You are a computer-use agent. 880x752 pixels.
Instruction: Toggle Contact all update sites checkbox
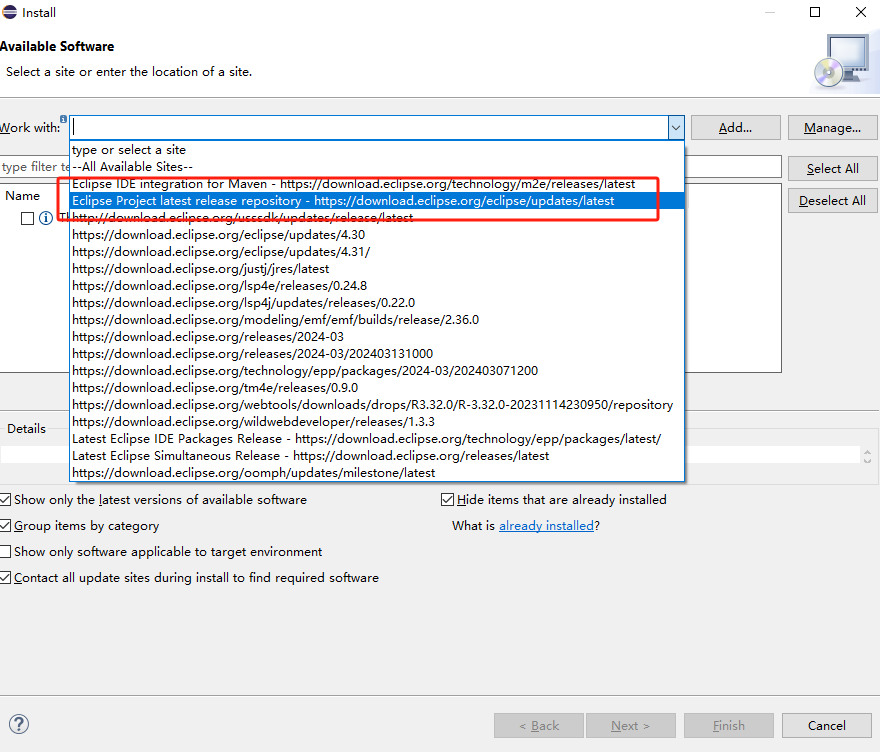(x=6, y=577)
